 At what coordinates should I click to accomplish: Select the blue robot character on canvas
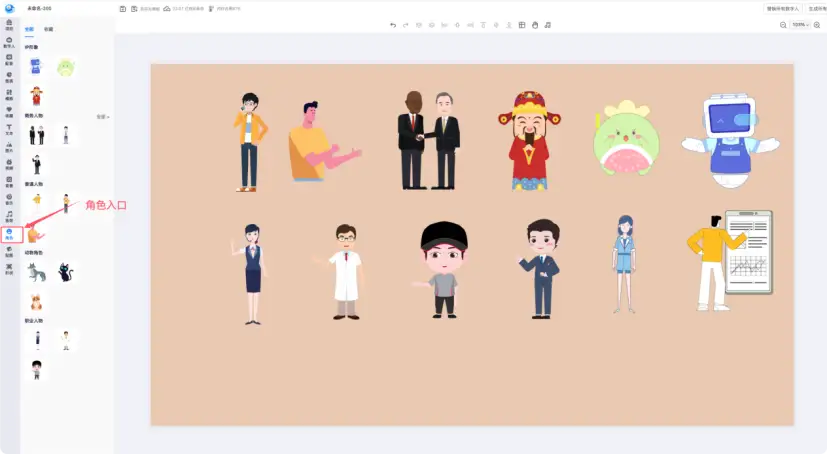731,142
